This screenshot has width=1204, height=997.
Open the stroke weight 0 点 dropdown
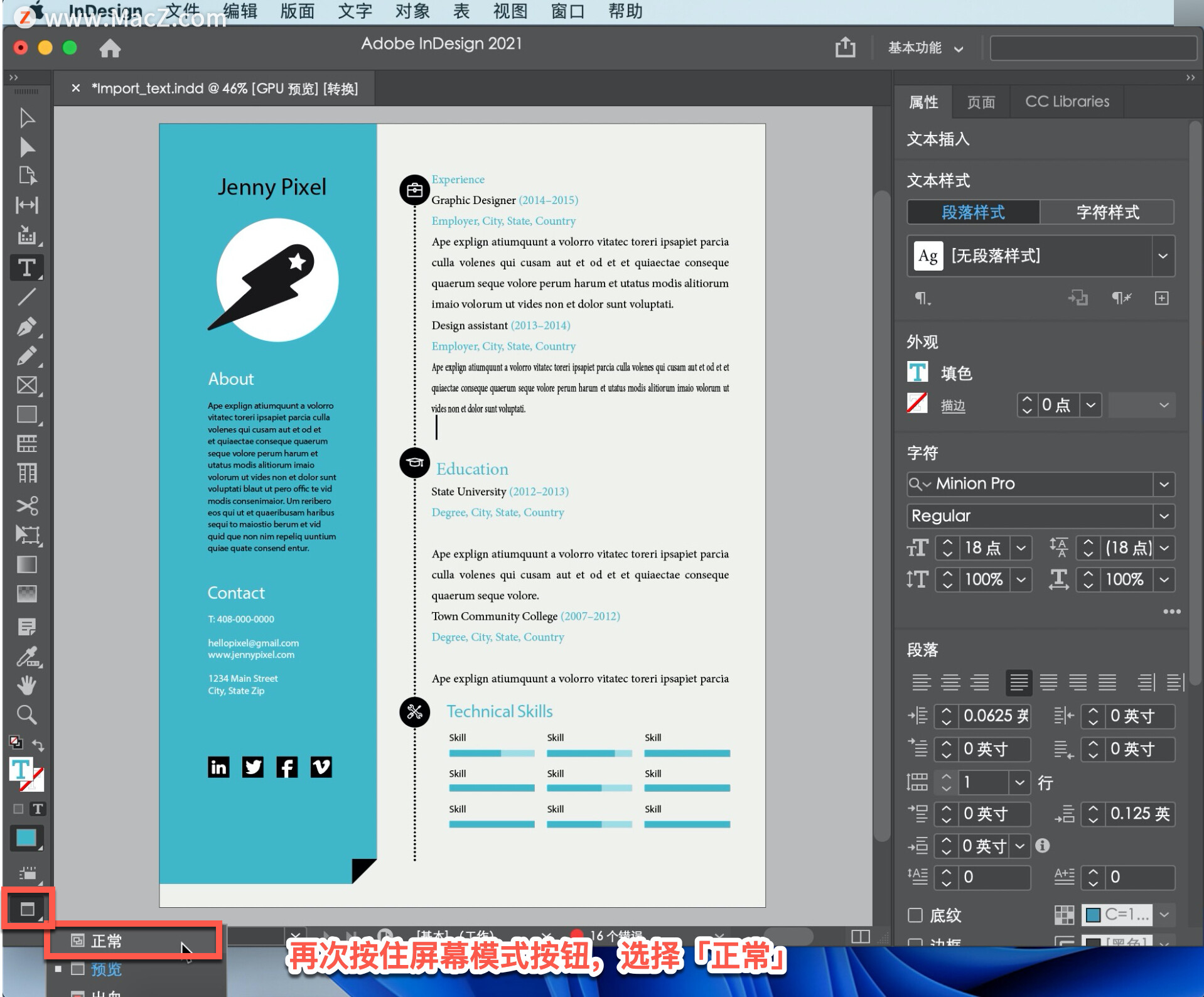point(1090,405)
